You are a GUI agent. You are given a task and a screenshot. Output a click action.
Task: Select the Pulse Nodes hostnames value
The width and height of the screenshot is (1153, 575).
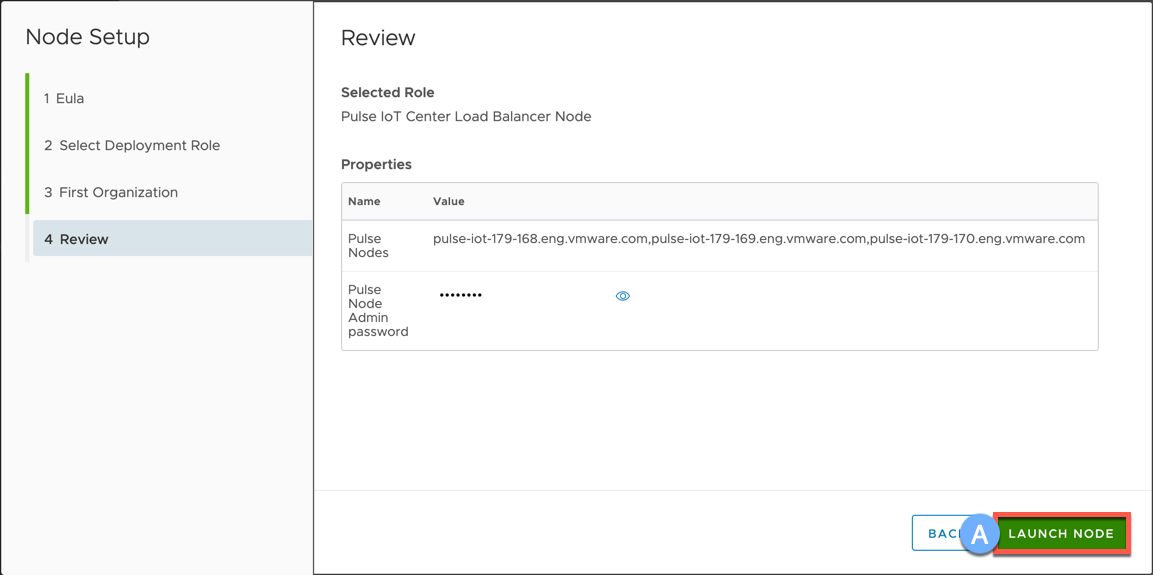(x=759, y=239)
